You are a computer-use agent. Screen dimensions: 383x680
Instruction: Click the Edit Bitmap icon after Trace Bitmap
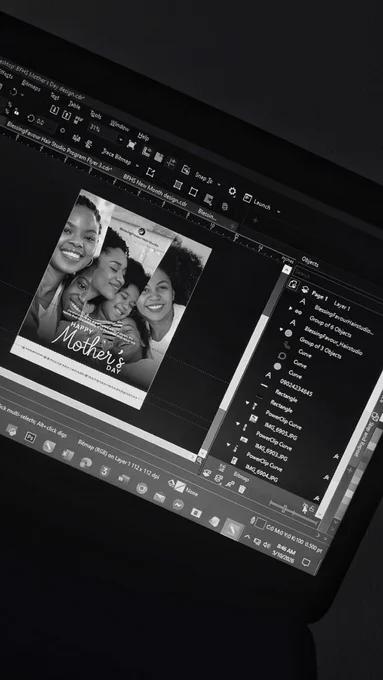coord(150,172)
